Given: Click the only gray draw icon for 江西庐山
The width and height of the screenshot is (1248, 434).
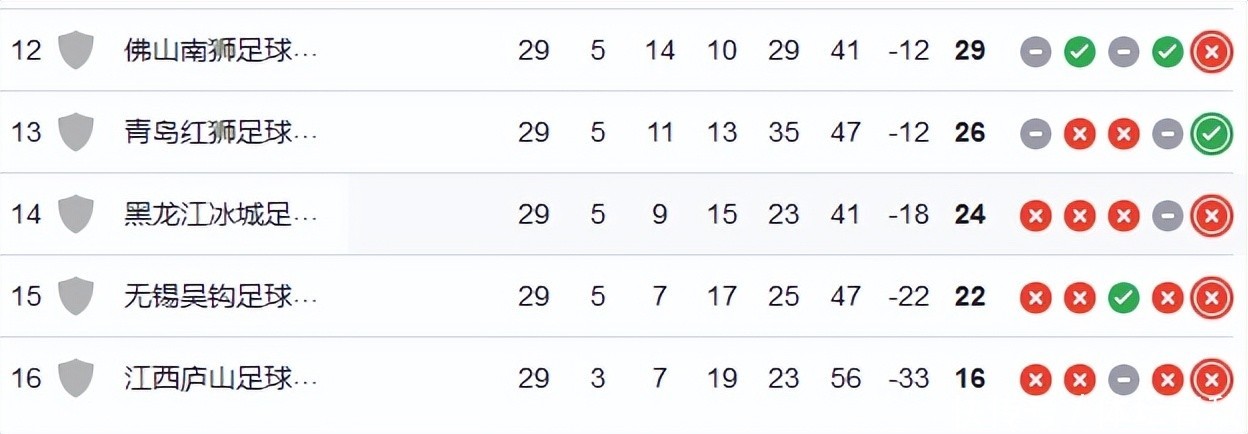Looking at the screenshot, I should pos(1123,380).
